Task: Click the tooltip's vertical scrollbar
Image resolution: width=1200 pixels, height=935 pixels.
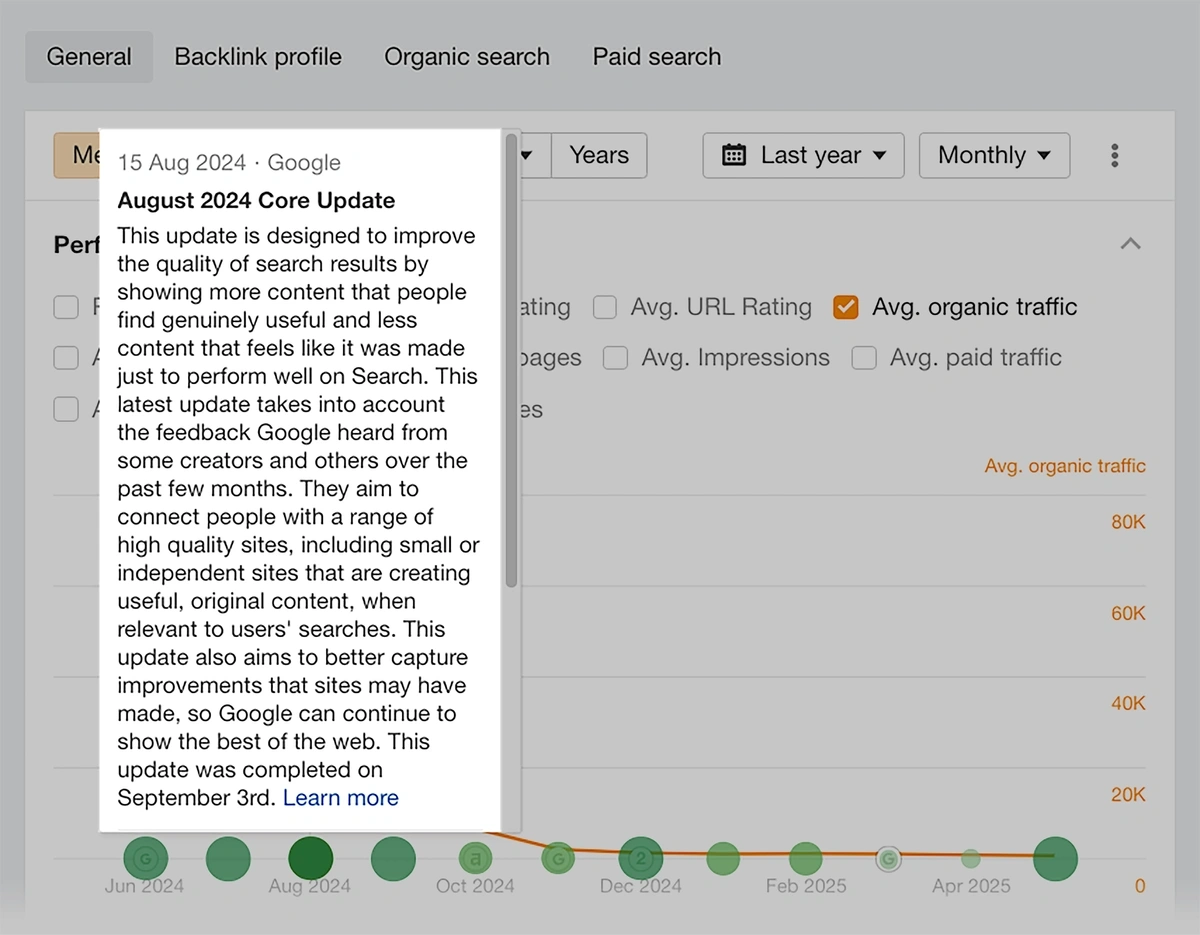Action: tap(511, 360)
